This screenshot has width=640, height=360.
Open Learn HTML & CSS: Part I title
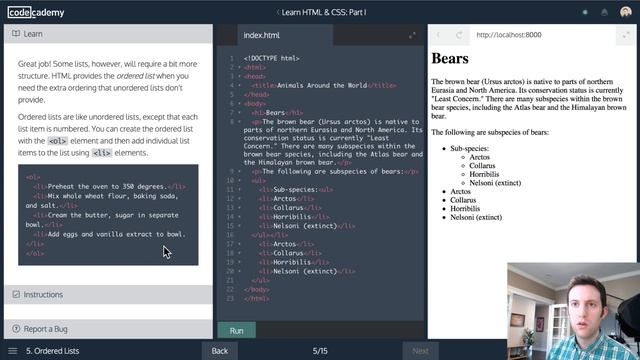pos(324,12)
